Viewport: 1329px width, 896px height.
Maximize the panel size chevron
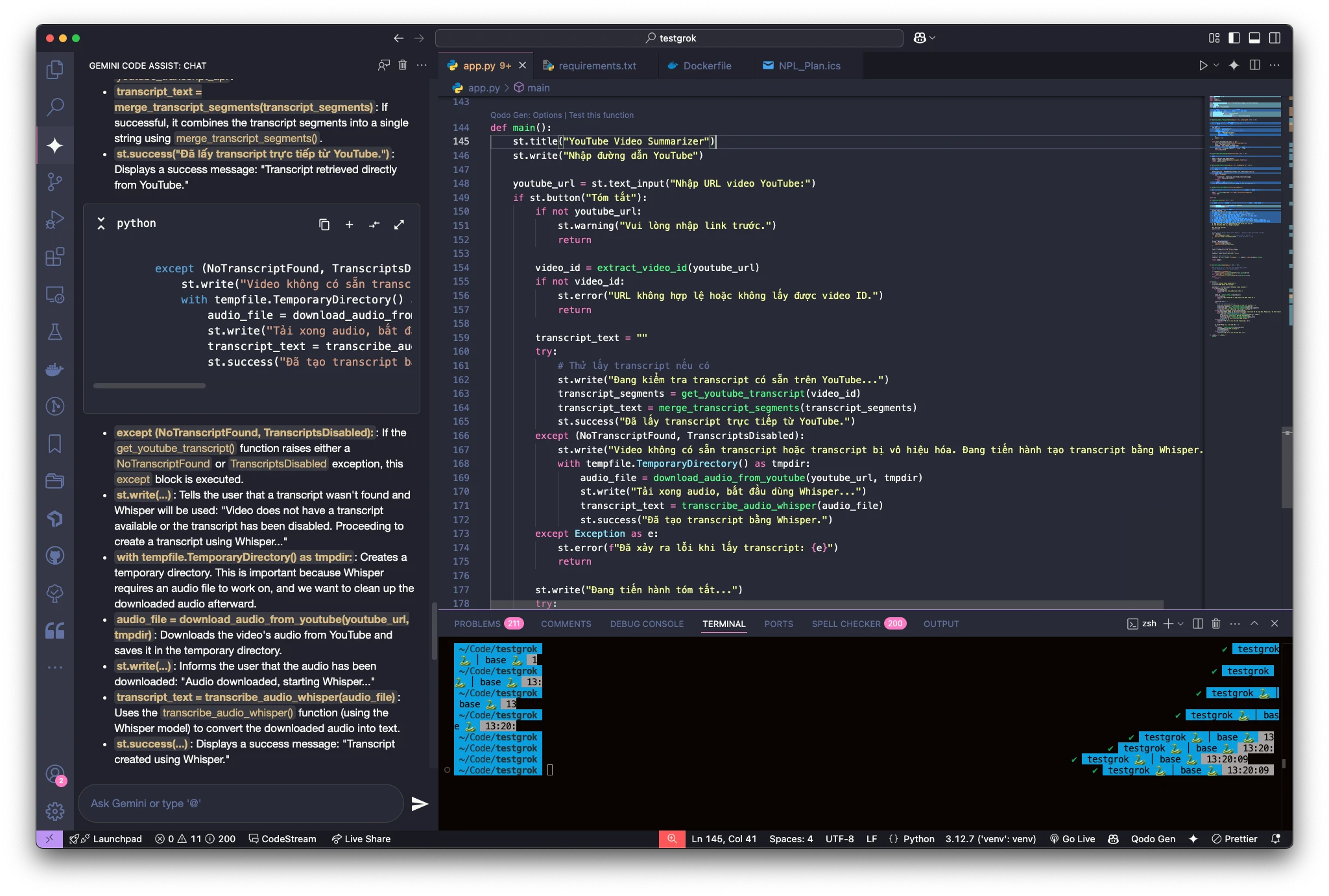[x=1254, y=624]
